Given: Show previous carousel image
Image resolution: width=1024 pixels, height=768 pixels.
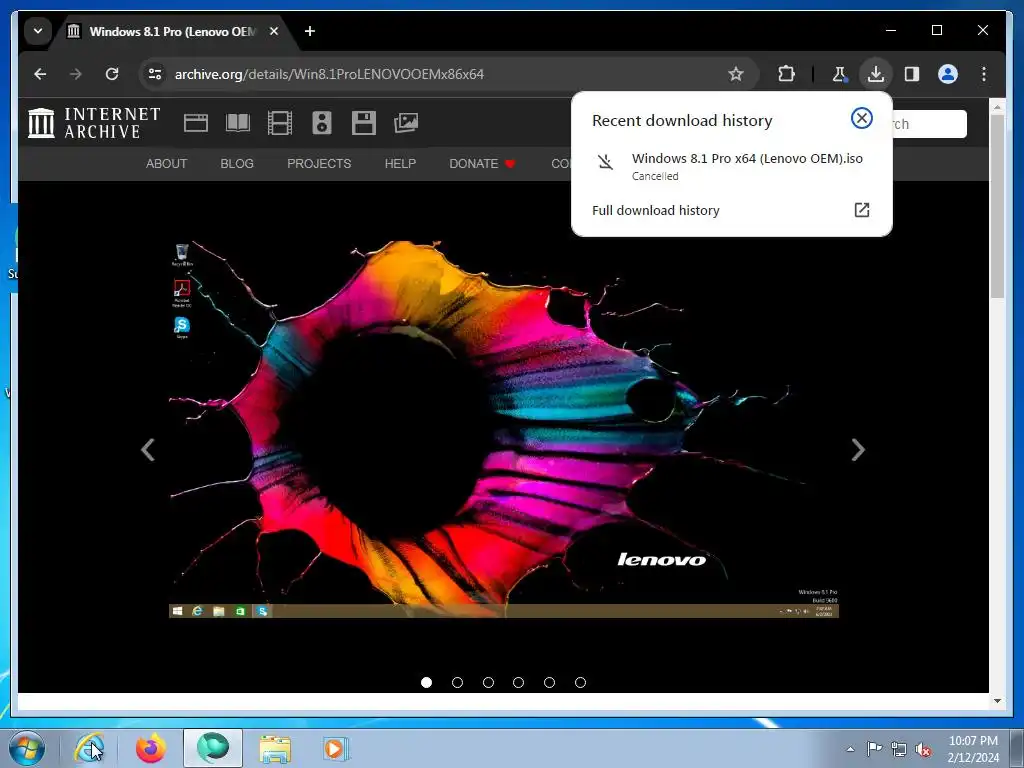Looking at the screenshot, I should (148, 449).
